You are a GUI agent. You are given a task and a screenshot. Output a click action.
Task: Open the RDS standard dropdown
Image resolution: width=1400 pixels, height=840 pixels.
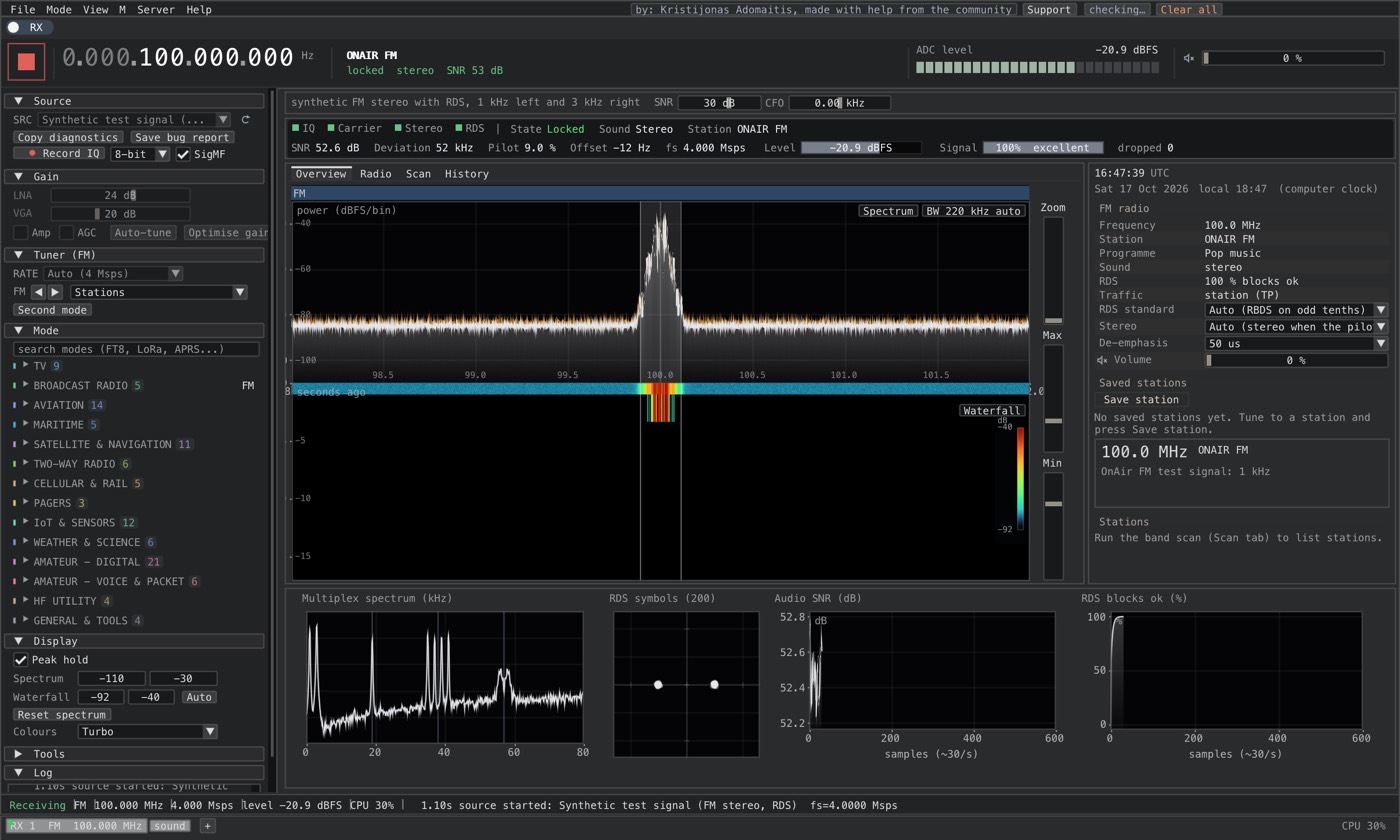[x=1296, y=310]
